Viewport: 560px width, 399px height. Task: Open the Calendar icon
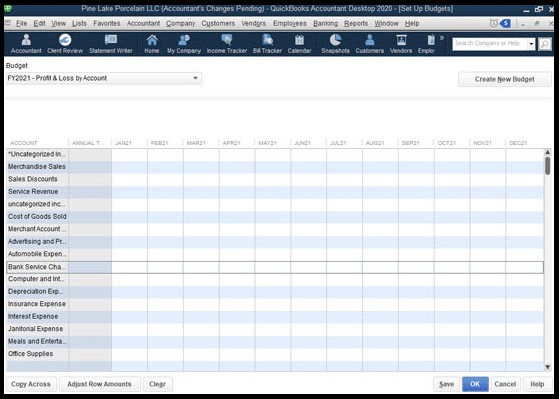point(299,44)
